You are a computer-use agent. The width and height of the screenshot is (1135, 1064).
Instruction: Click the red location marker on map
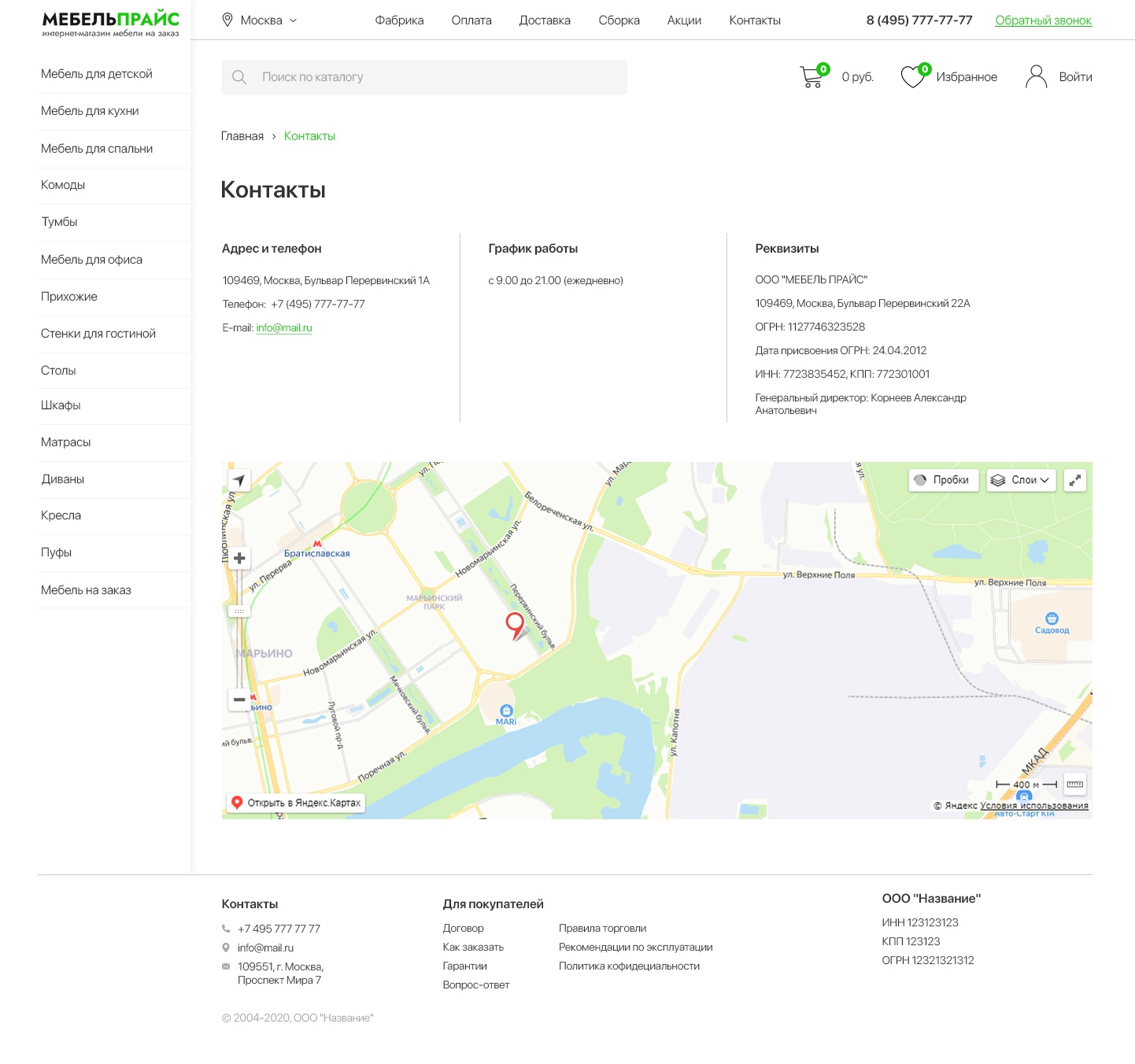(515, 626)
